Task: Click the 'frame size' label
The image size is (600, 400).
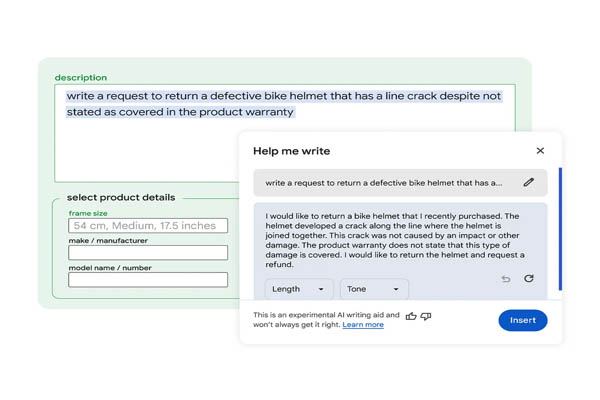Action: coord(88,213)
